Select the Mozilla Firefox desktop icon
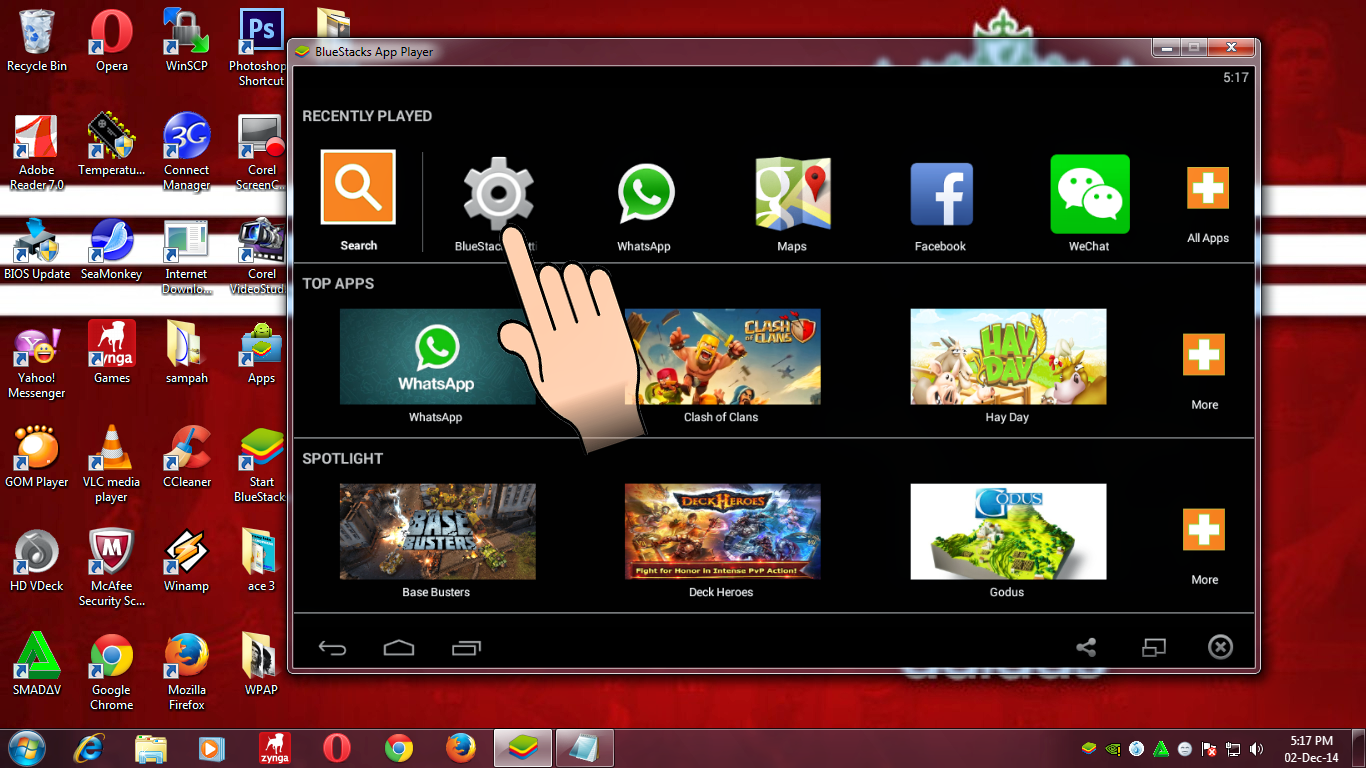The height and width of the screenshot is (768, 1366). [x=186, y=672]
